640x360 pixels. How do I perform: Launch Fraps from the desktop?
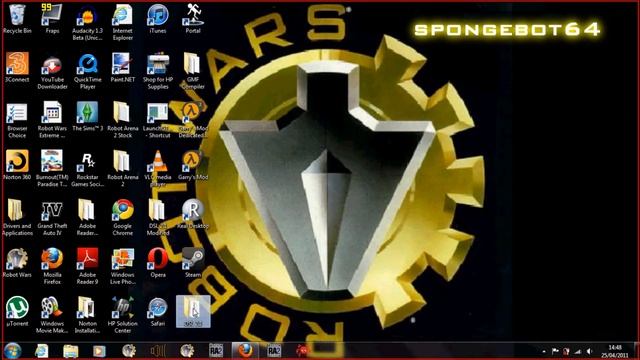tap(52, 18)
